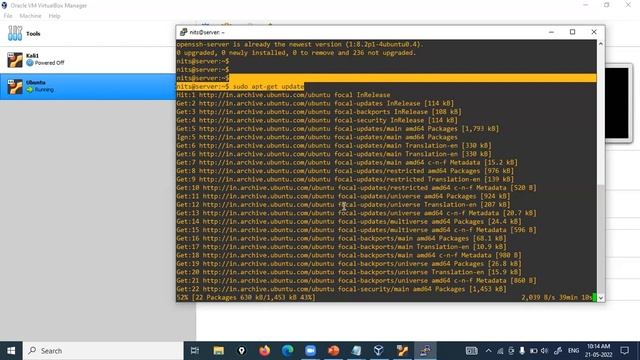Launch Firefox from the taskbar

pos(264,351)
